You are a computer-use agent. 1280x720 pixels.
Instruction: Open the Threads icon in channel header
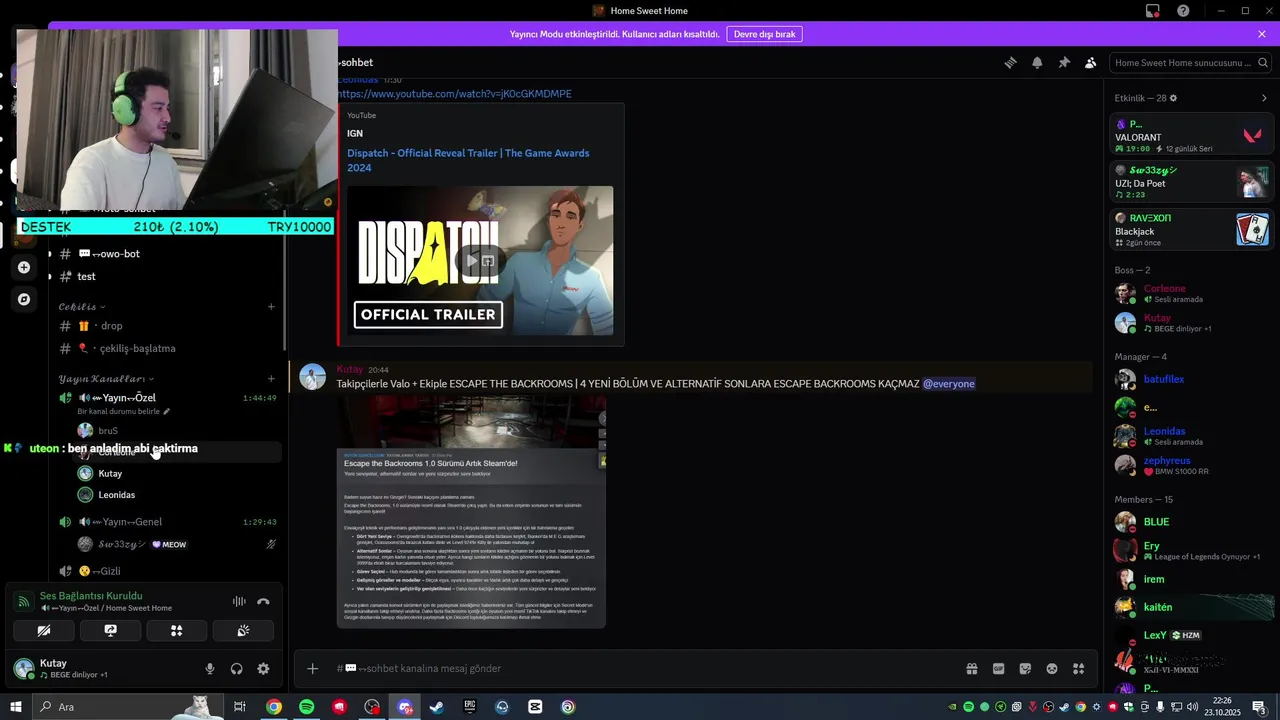click(1010, 62)
